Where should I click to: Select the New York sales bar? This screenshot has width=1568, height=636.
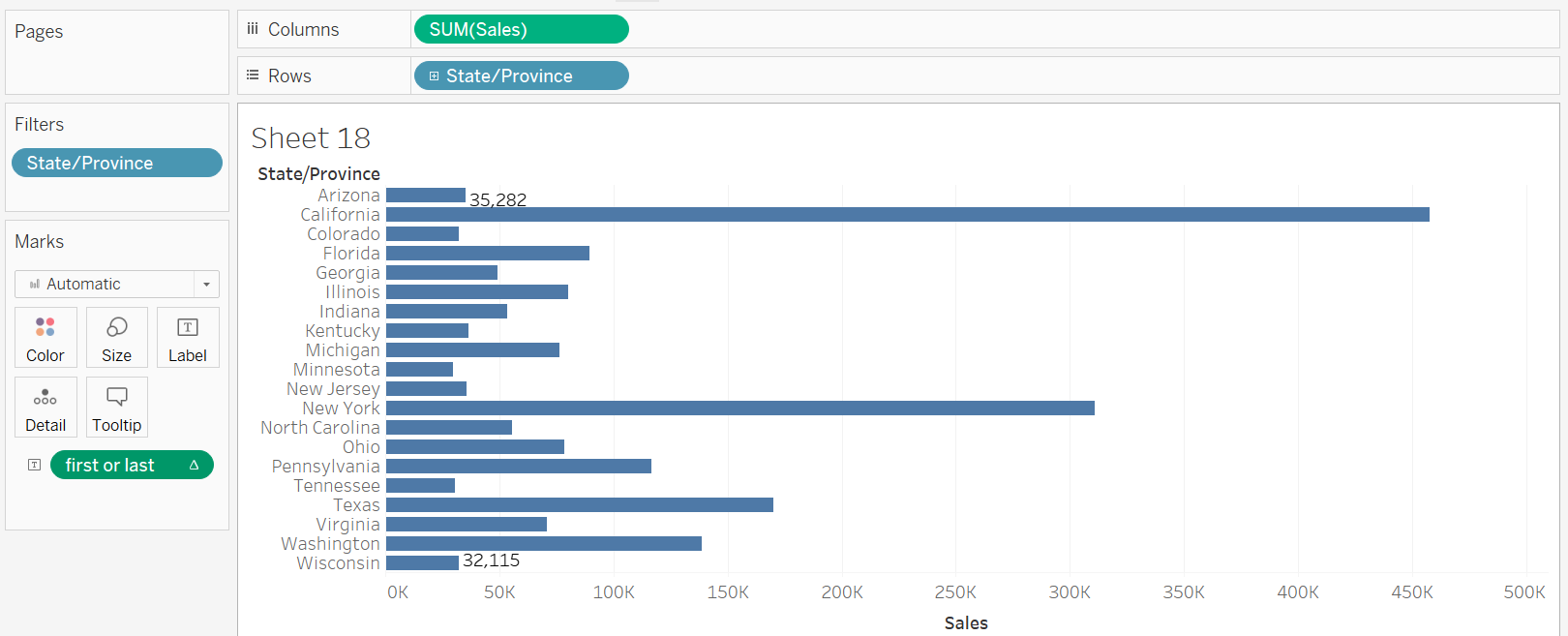740,408
